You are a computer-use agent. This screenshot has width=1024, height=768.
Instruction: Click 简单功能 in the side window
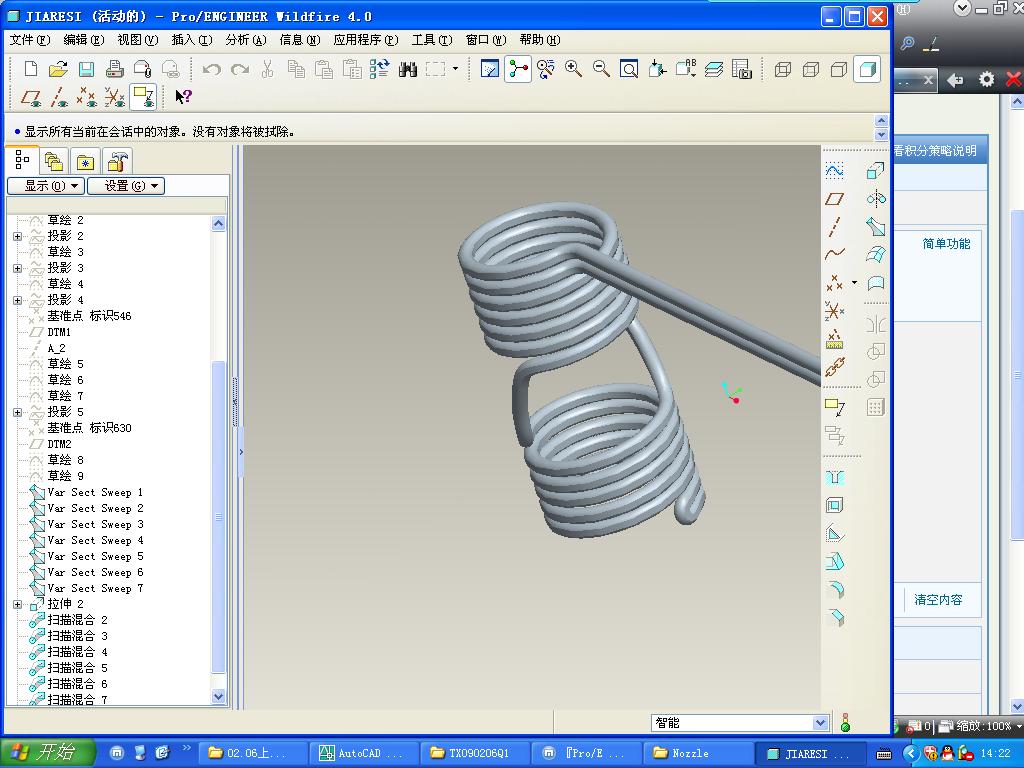946,244
